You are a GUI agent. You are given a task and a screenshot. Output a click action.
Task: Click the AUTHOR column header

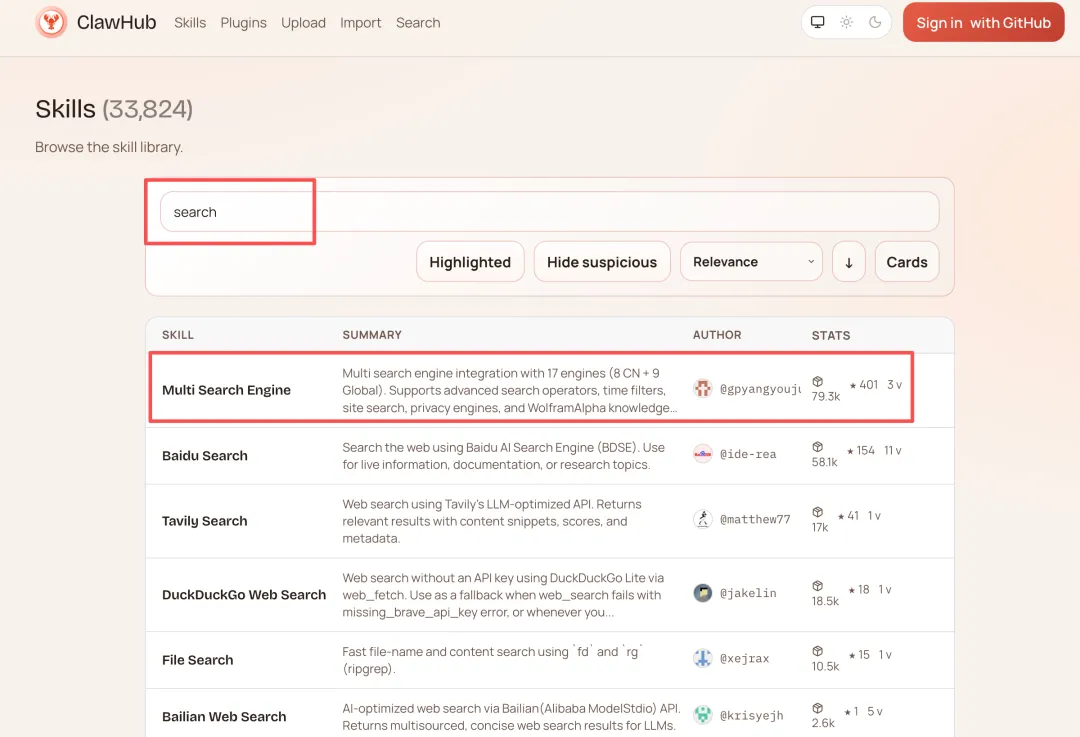point(717,335)
